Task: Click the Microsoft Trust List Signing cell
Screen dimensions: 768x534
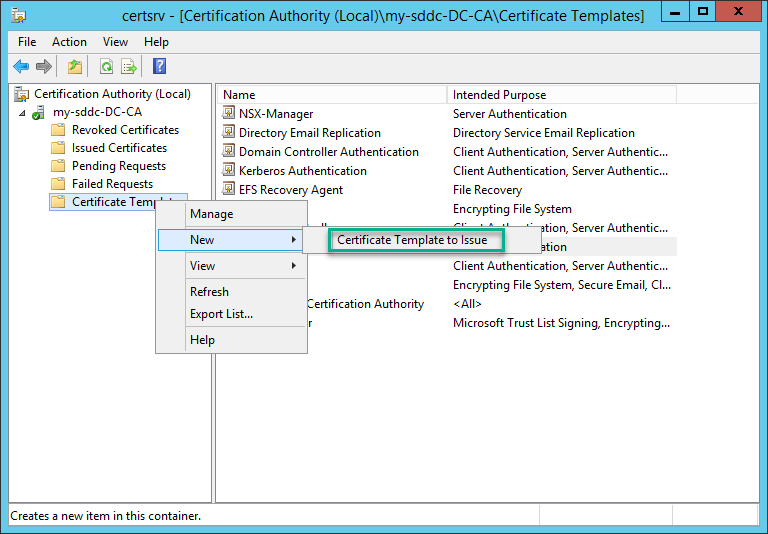Action: (x=561, y=323)
